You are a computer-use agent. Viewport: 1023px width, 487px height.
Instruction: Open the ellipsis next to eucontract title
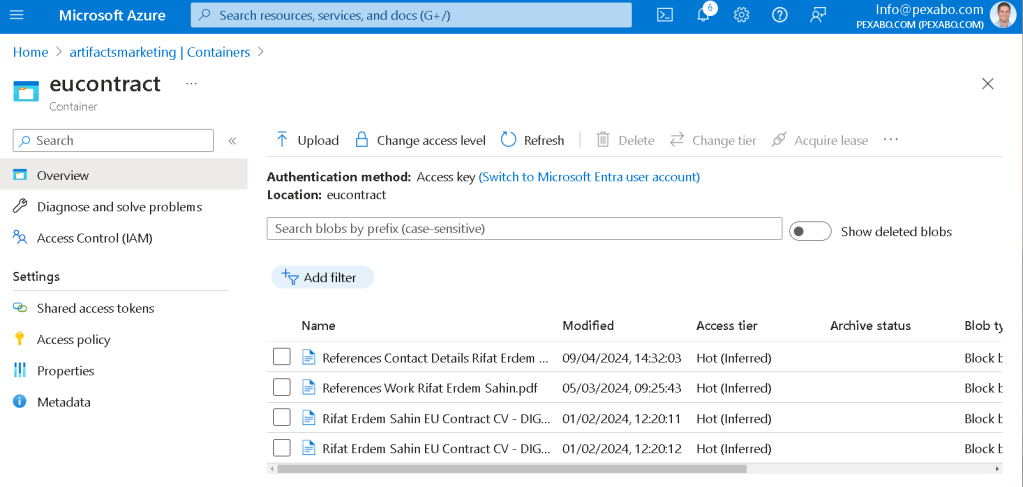coord(191,84)
